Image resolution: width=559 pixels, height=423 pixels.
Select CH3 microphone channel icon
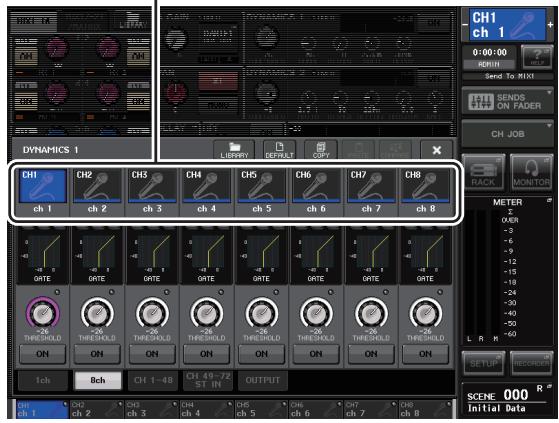pos(152,186)
